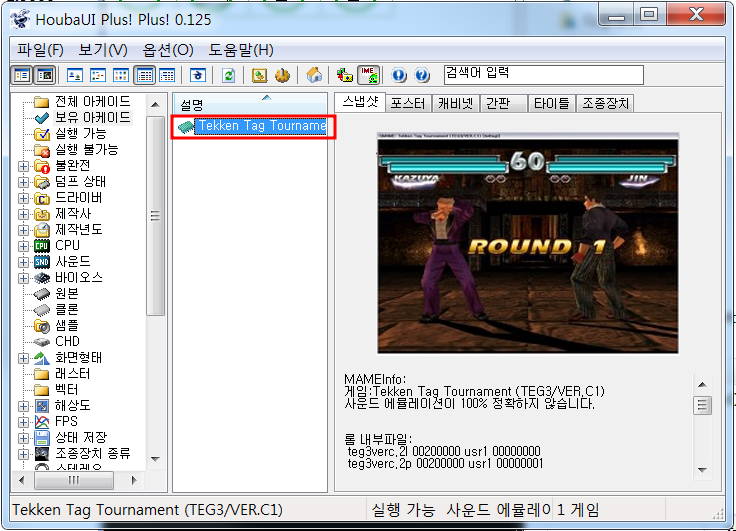Screen dimensions: 736x531
Task: Click the red-green arrows folder toolbar icon
Action: 345,75
